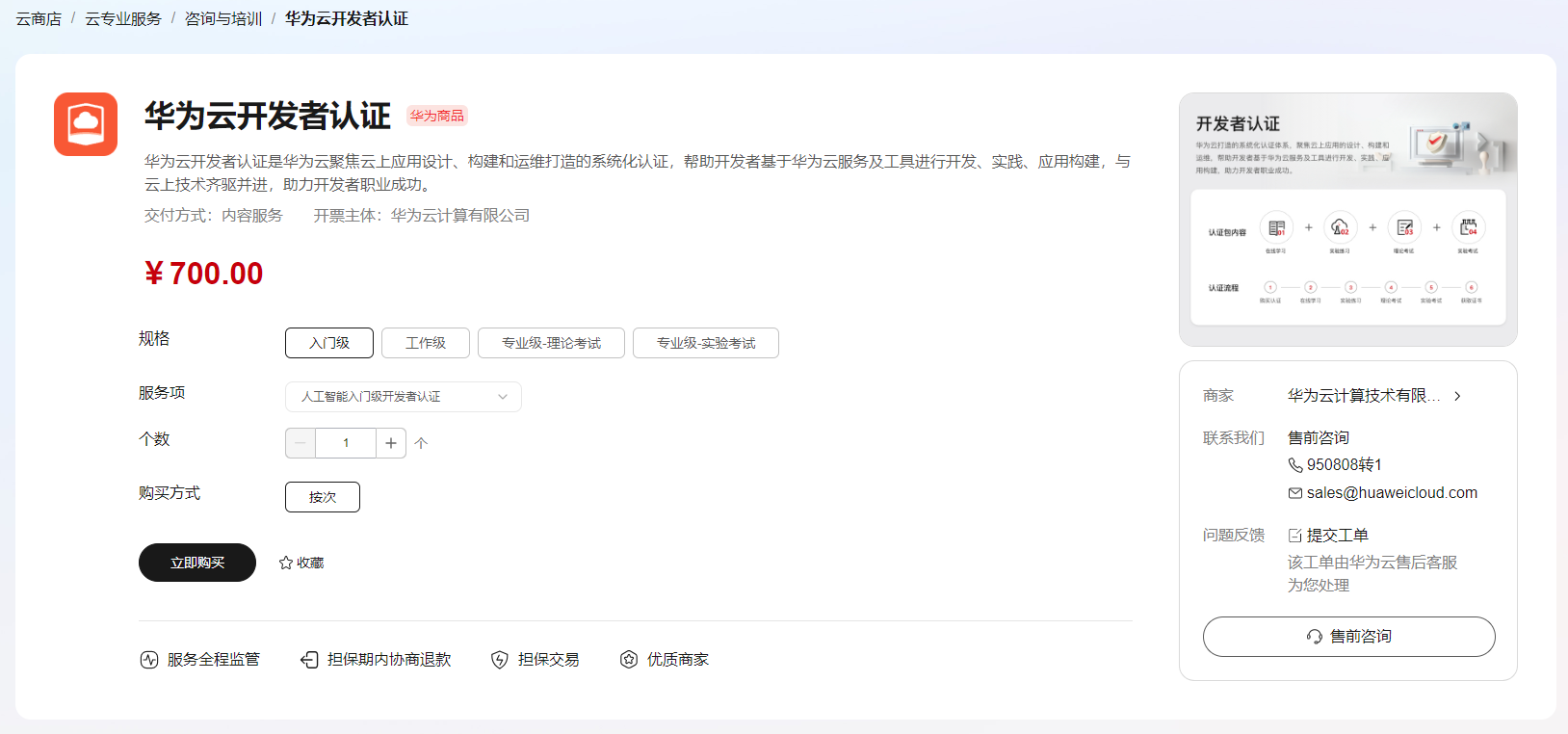Screen dimensions: 1568x734
Task: Choose the 专业级-理论考试 specification
Action: pyautogui.click(x=551, y=343)
